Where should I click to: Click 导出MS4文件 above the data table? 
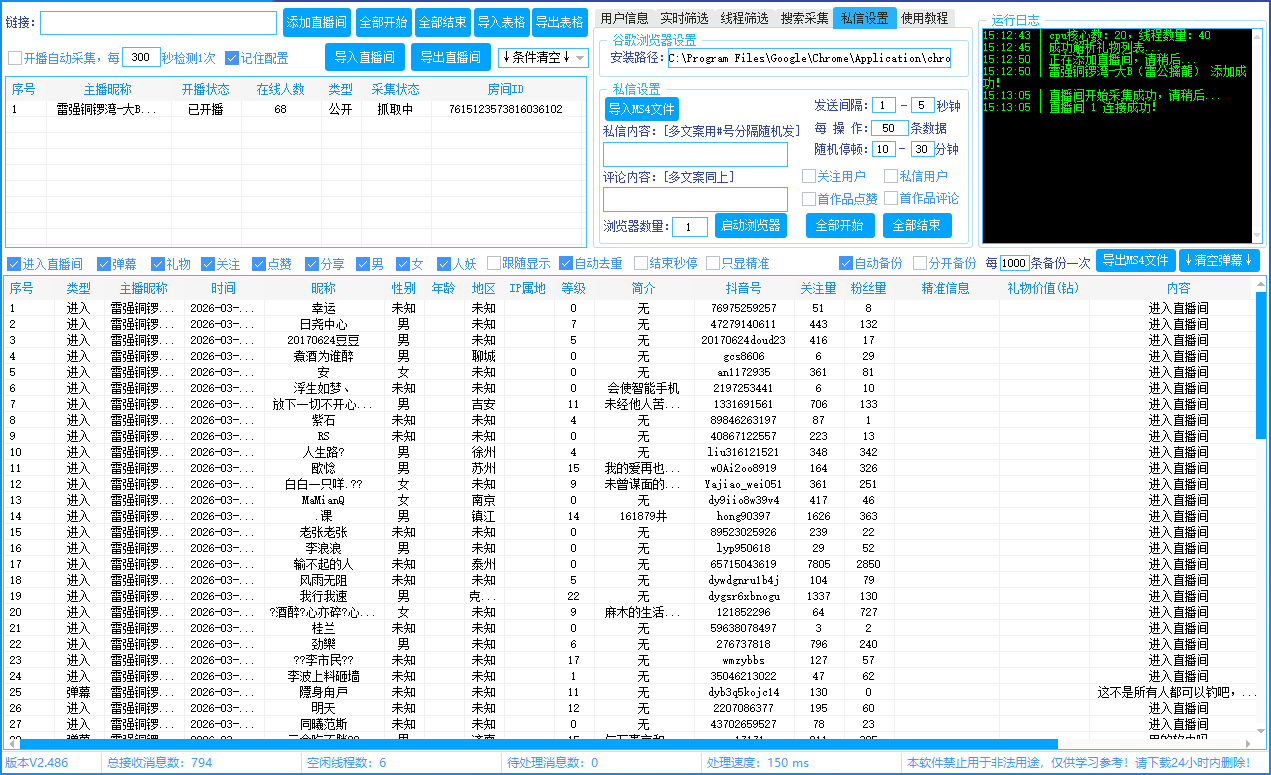1134,261
